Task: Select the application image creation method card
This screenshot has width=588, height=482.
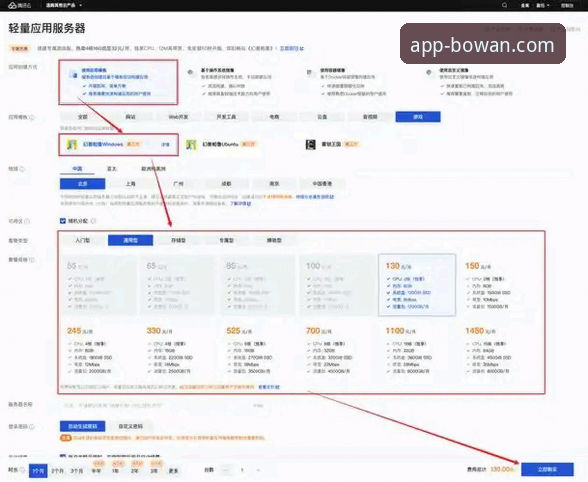Action: point(118,82)
